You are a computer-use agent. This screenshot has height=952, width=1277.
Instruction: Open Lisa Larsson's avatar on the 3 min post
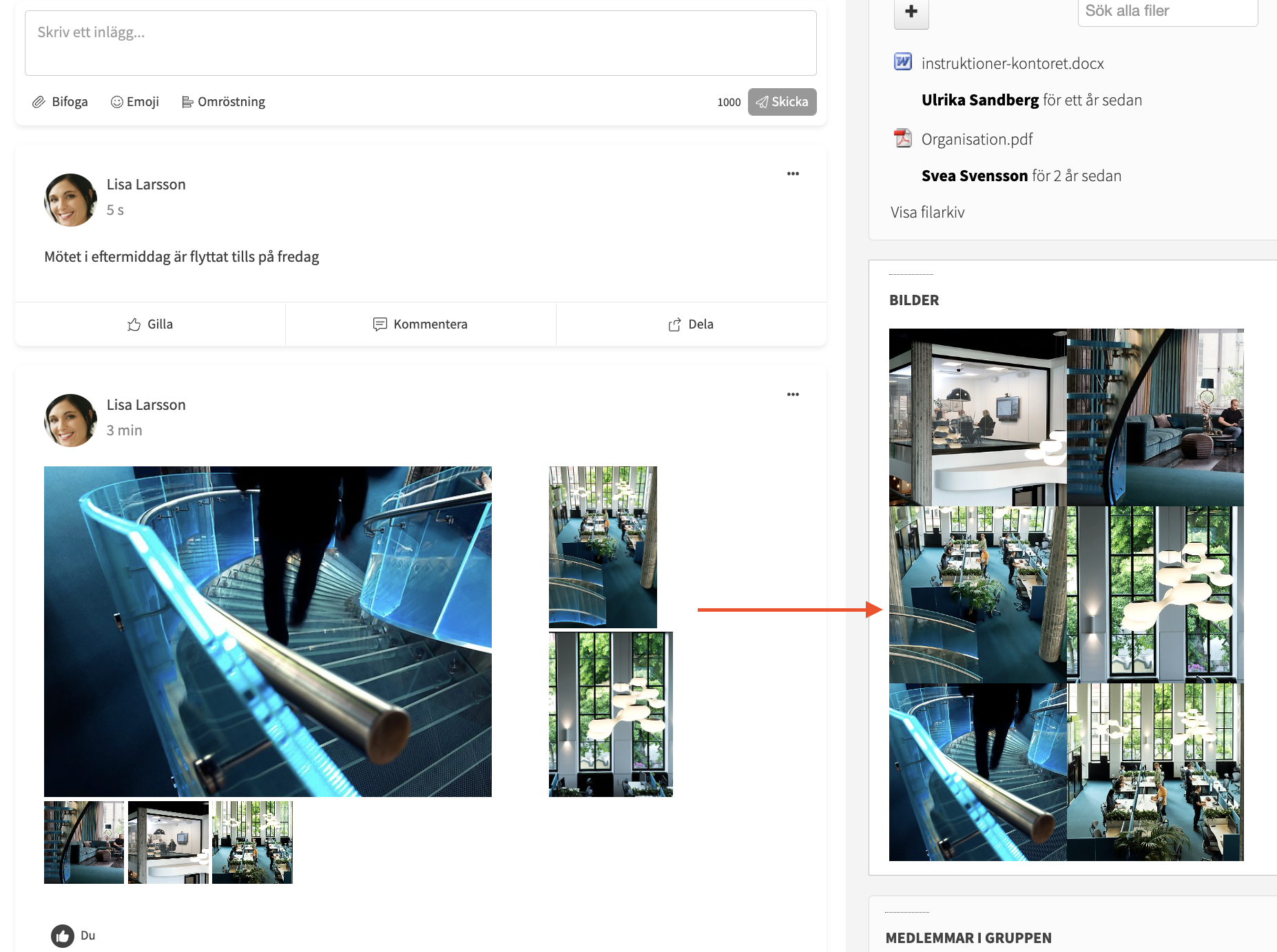click(x=70, y=420)
